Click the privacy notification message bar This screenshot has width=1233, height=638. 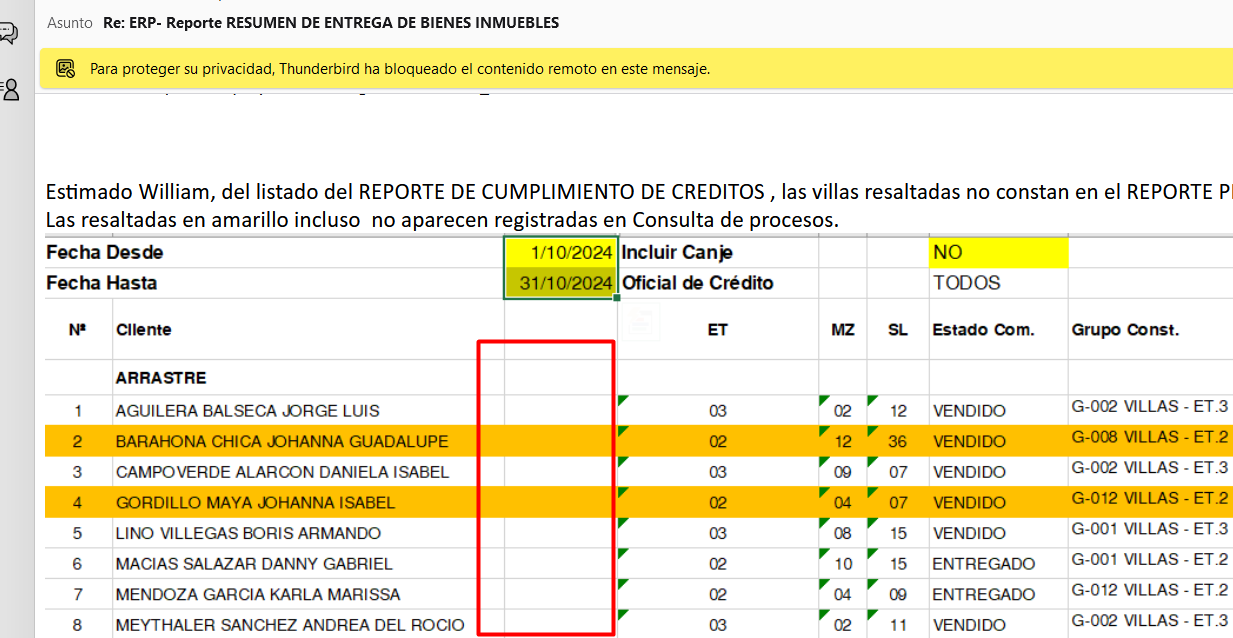(400, 69)
